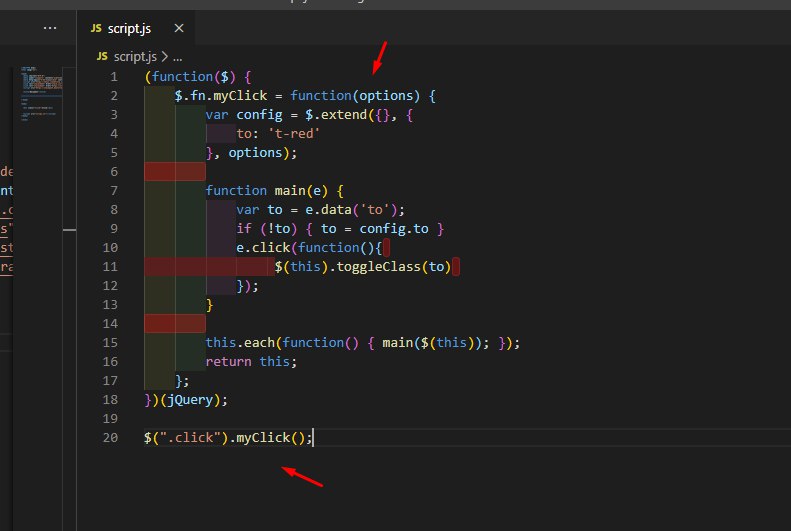Click line number 19 in the gutter
Viewport: 791px width, 531px height.
[110, 419]
